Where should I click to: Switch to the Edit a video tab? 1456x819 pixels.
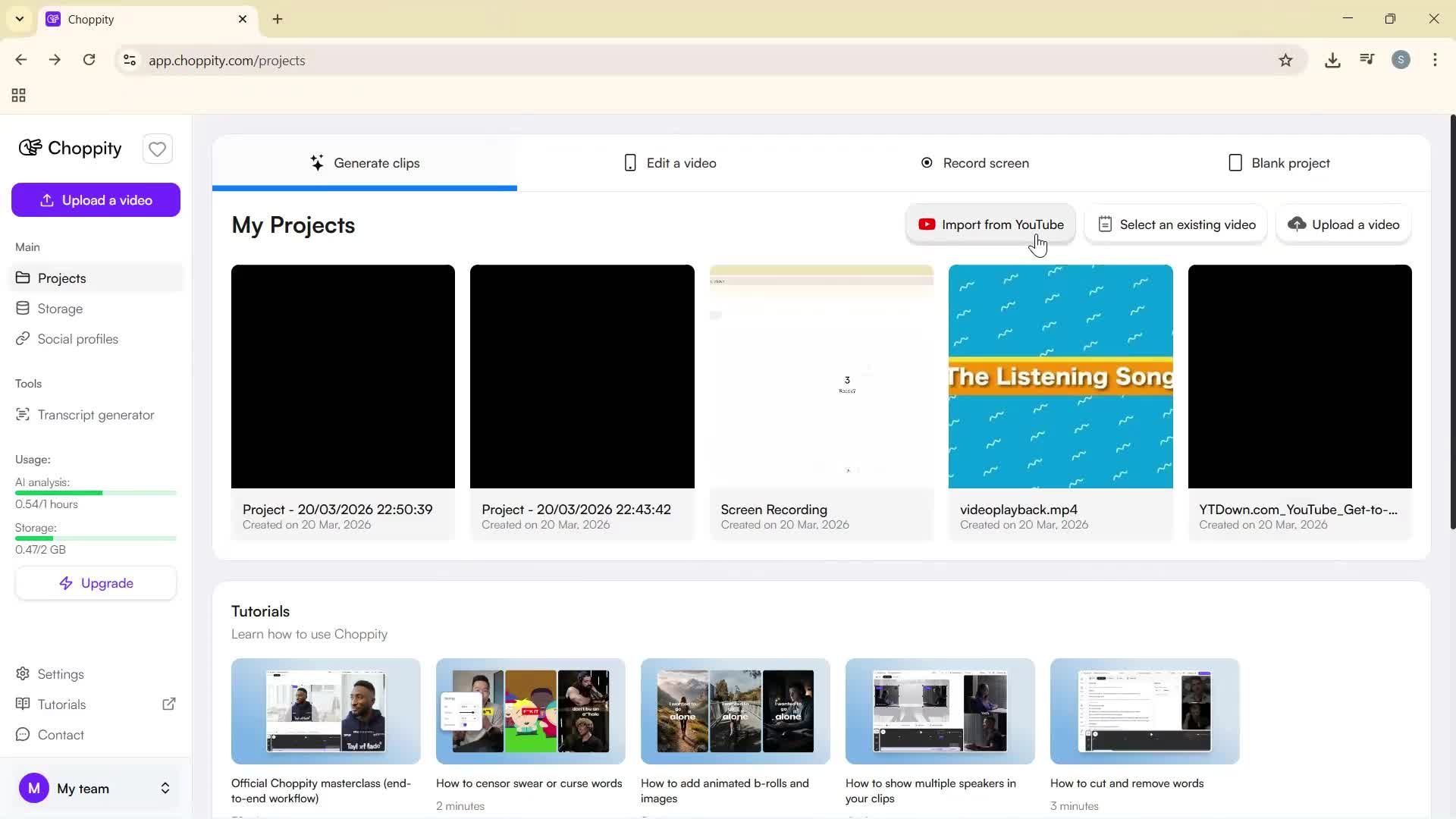670,162
